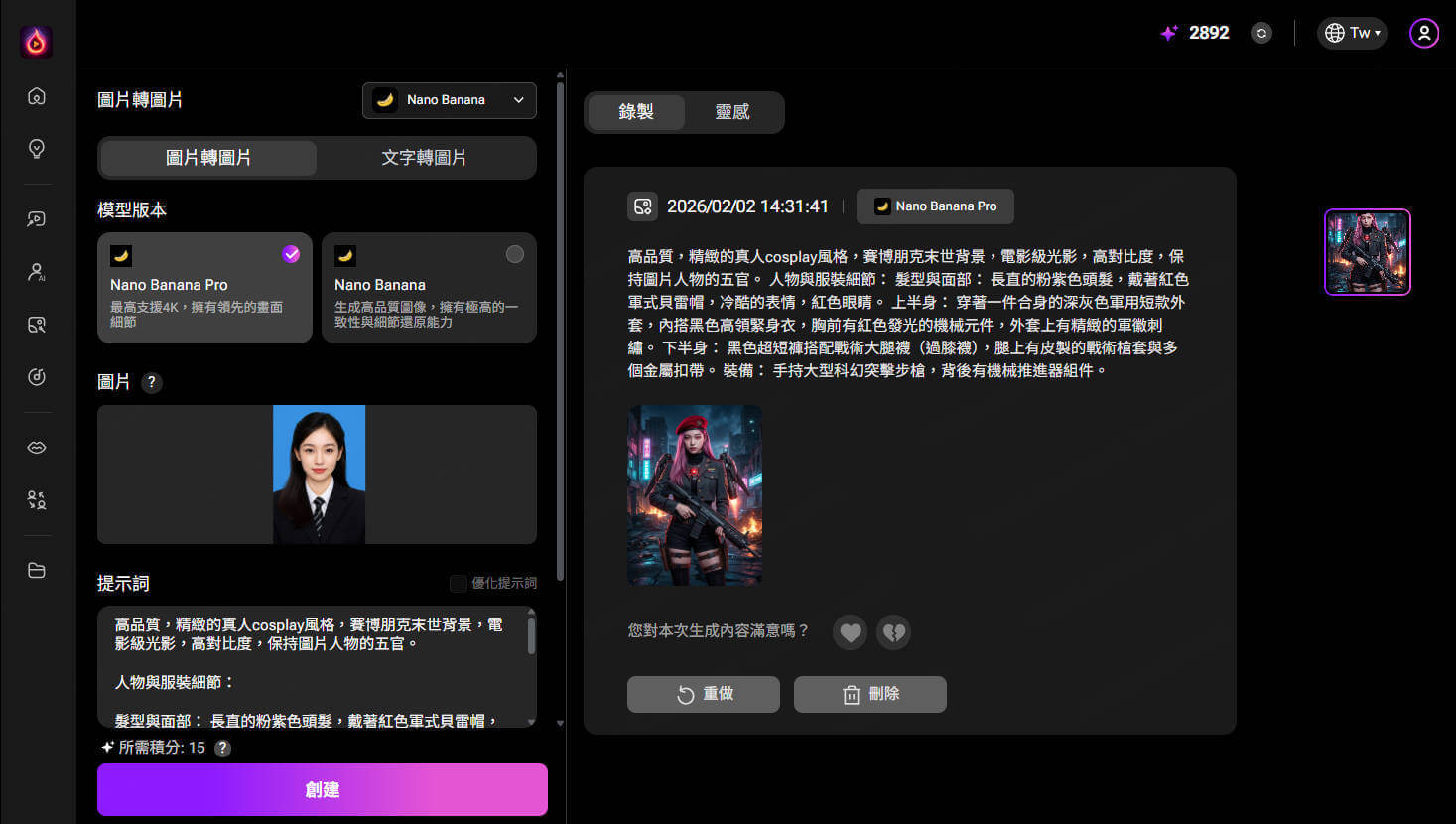Open the folder icon in left sidebar
This screenshot has width=1456, height=824.
pyautogui.click(x=37, y=571)
